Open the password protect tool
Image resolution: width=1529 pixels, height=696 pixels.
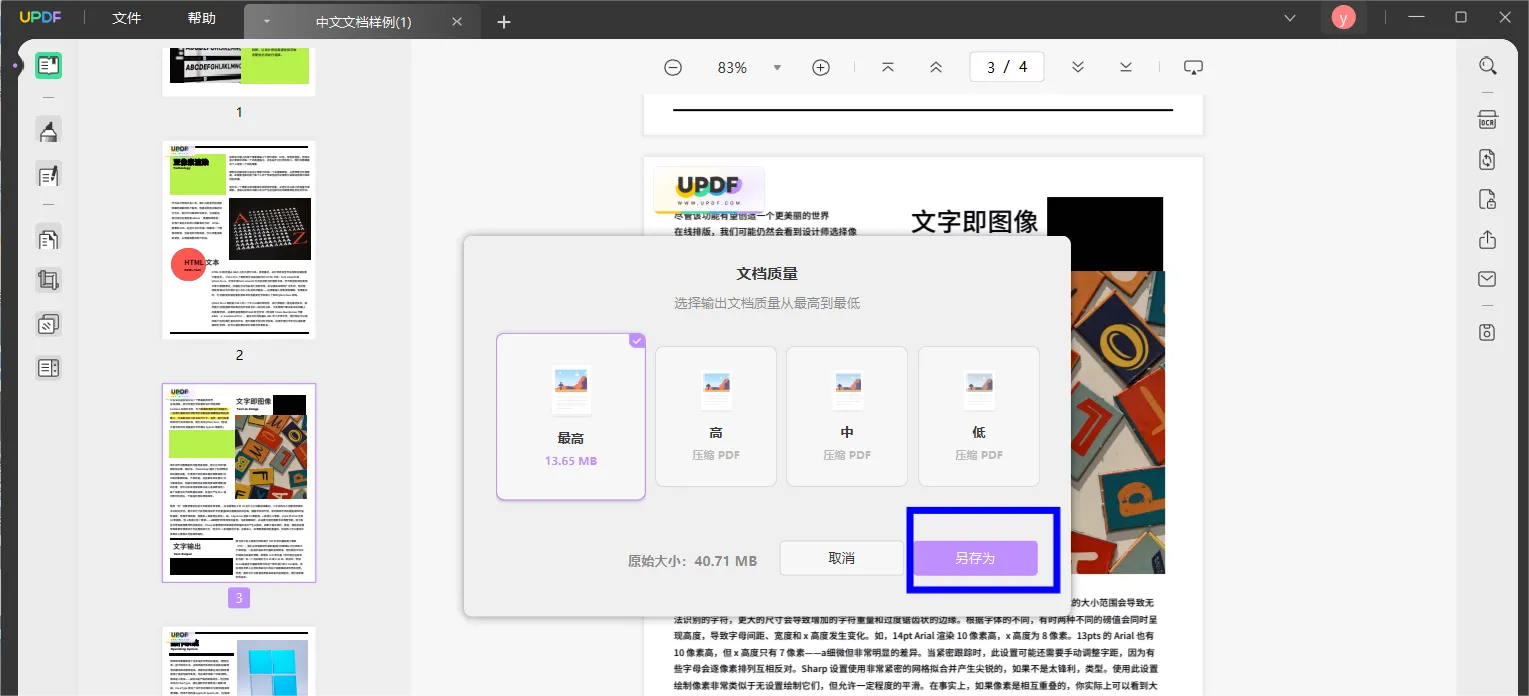(1488, 199)
